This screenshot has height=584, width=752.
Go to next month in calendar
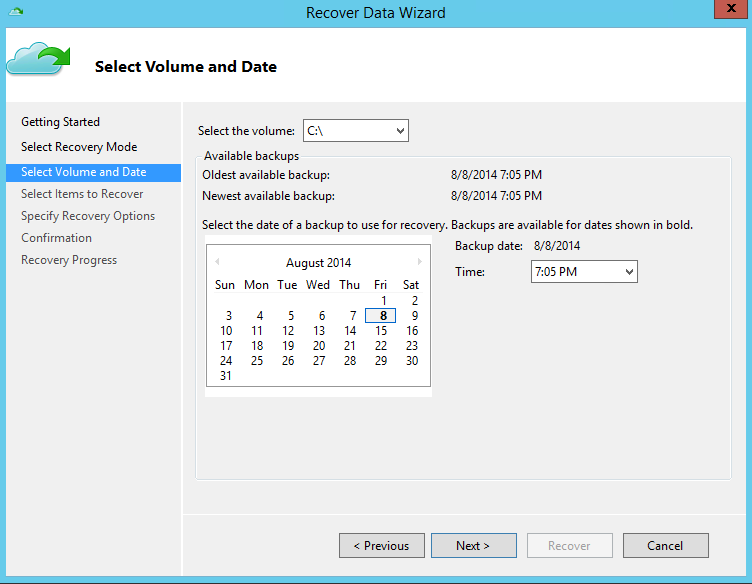(420, 261)
